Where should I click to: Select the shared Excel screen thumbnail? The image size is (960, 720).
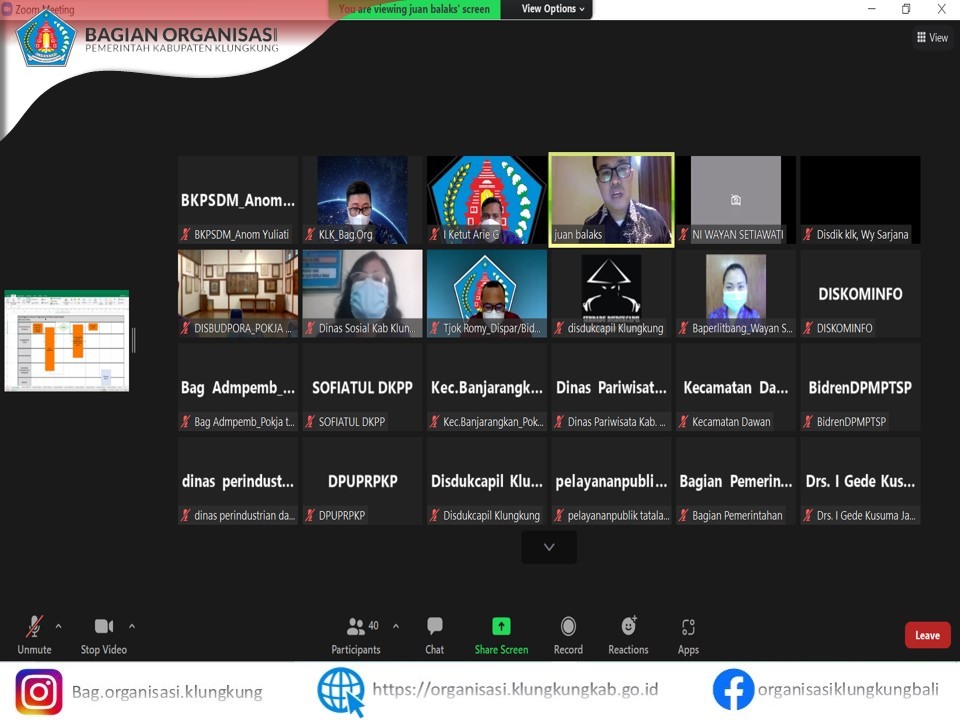pyautogui.click(x=67, y=340)
